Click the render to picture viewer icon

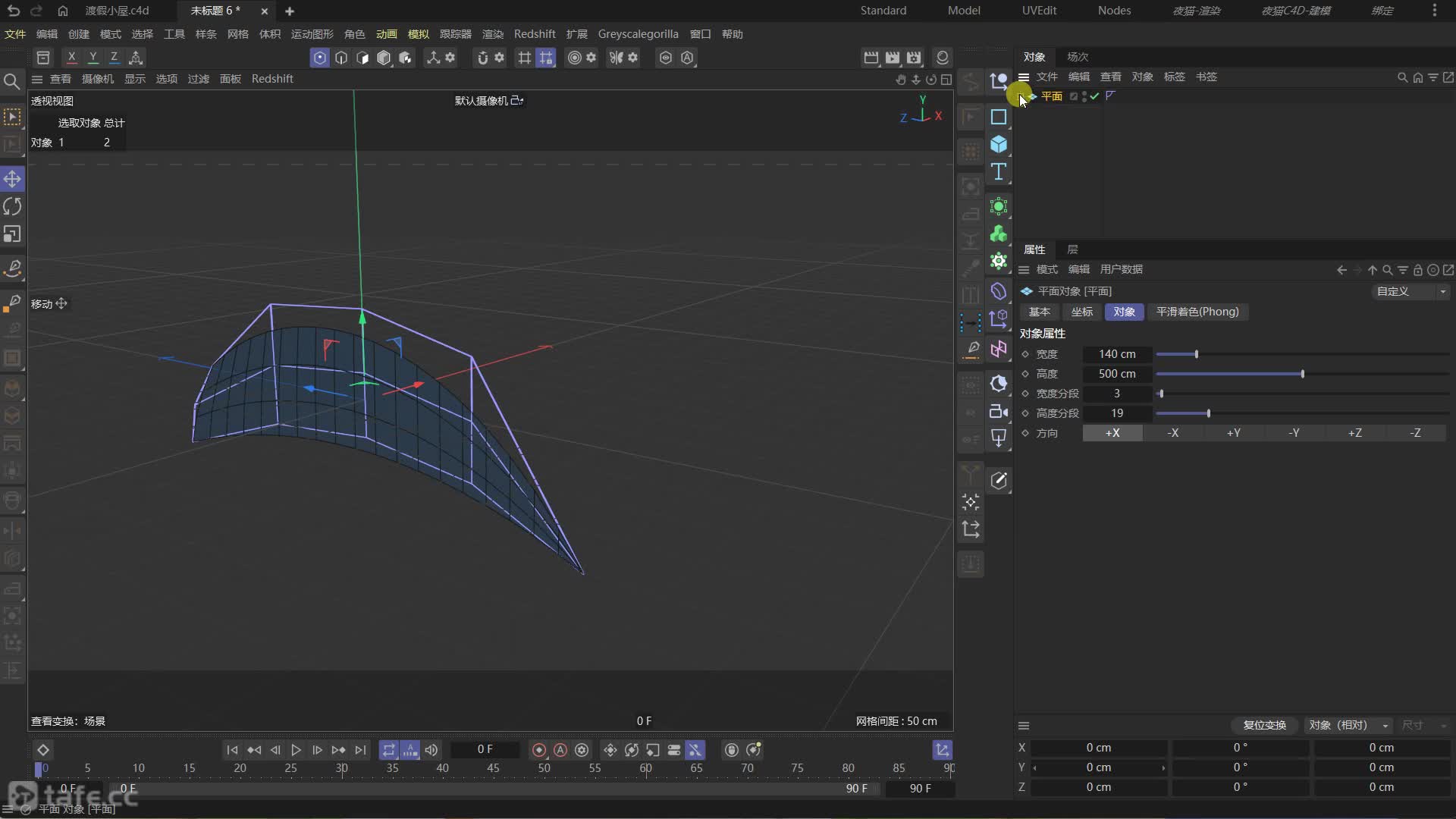pyautogui.click(x=893, y=58)
